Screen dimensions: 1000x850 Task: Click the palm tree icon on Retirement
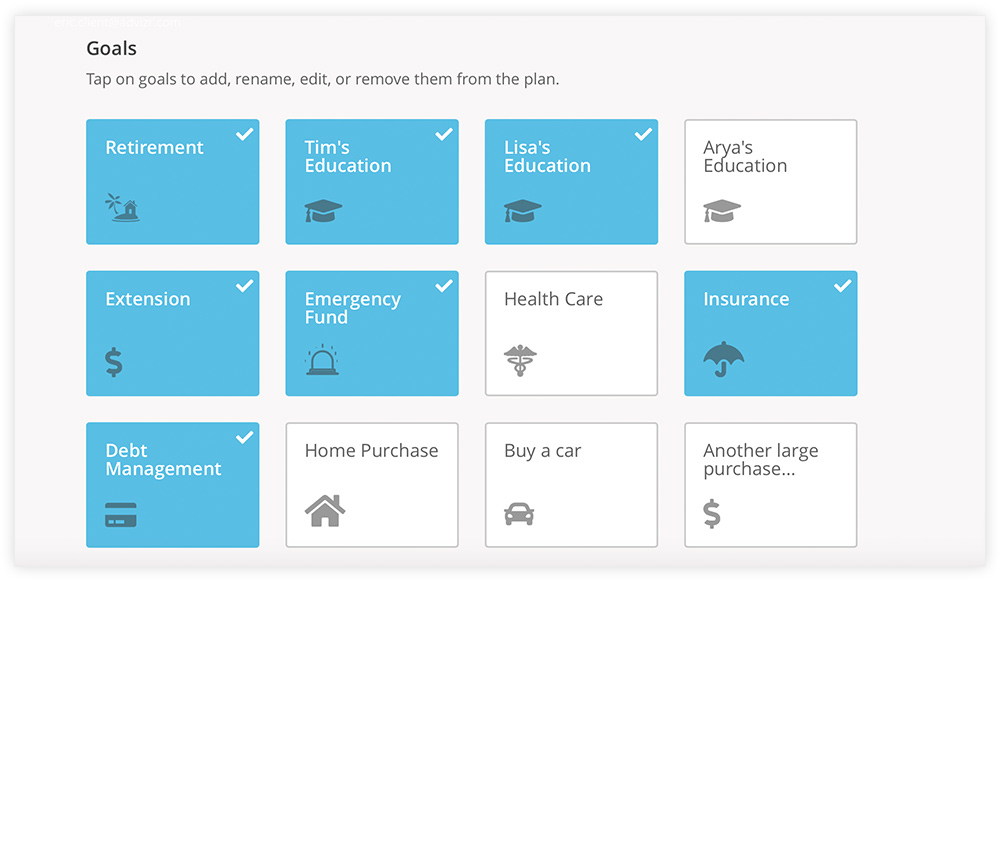[x=122, y=207]
